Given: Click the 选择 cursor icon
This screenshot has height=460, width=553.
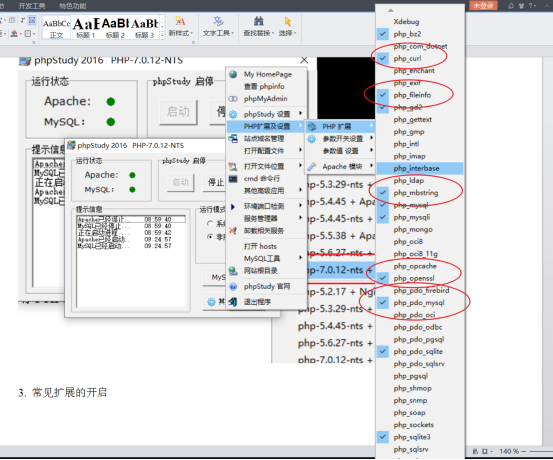Looking at the screenshot, I should point(287,22).
